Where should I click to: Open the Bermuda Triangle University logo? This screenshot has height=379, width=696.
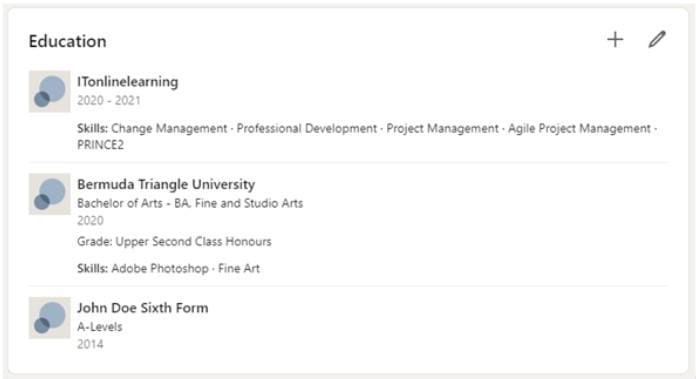click(x=49, y=194)
